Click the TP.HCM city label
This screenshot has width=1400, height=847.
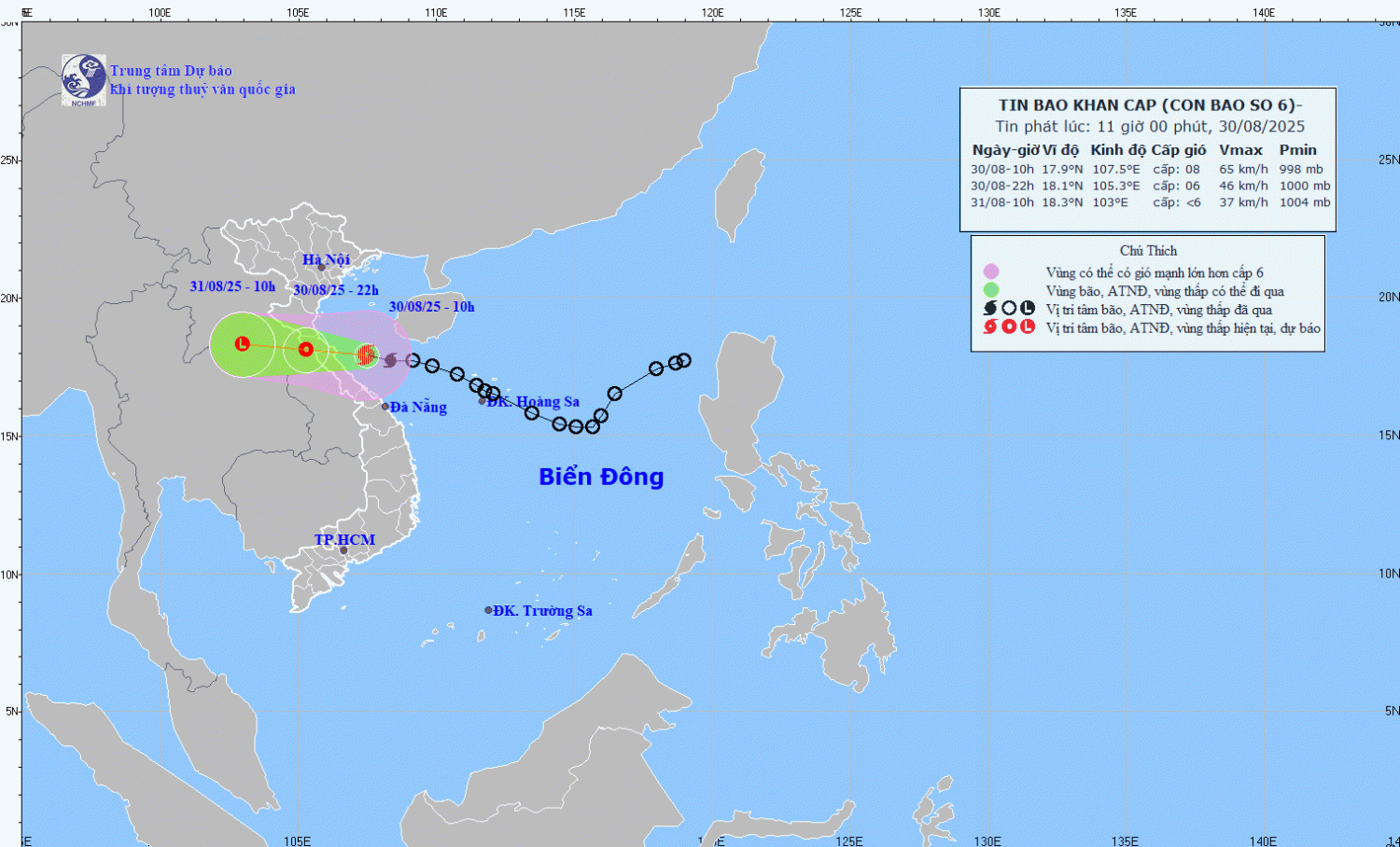[x=344, y=540]
